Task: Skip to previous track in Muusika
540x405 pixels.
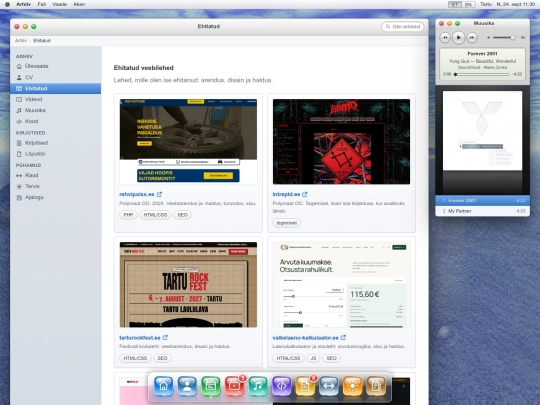Action: click(x=445, y=38)
